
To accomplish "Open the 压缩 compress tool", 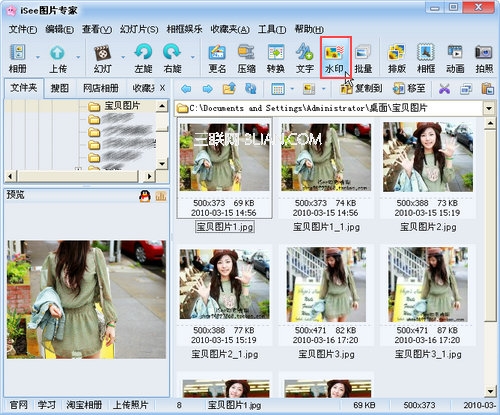I will point(246,58).
